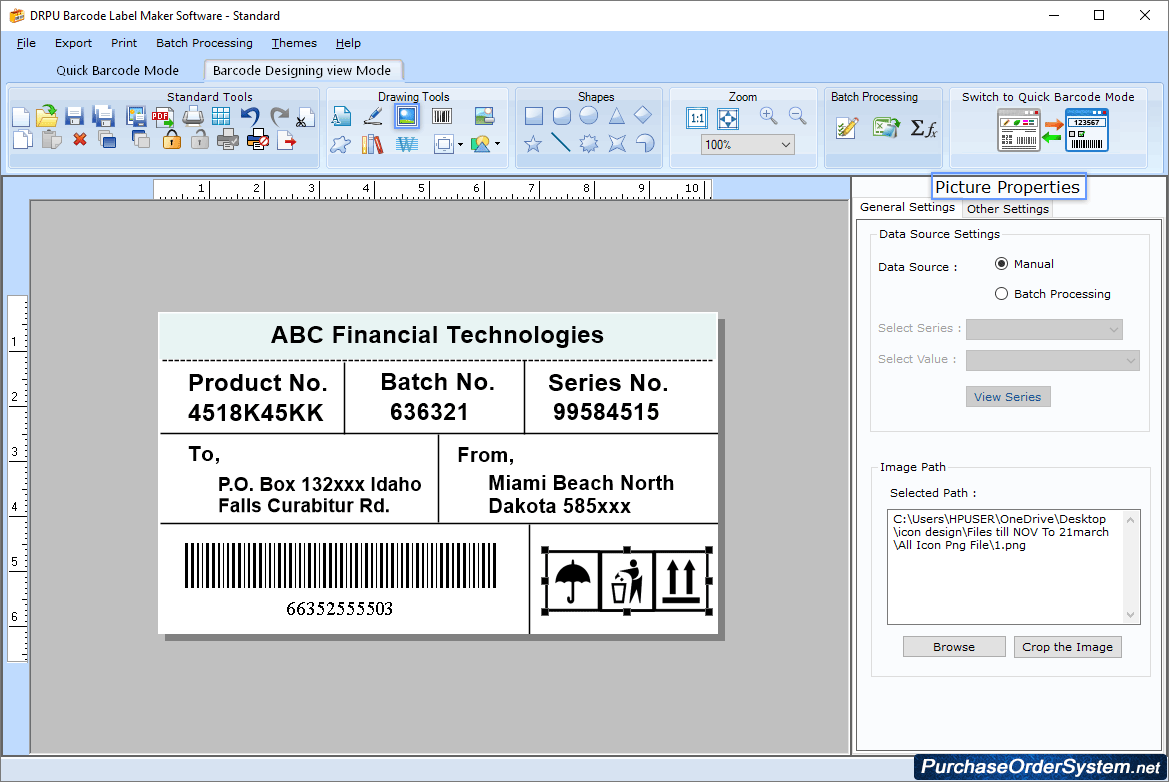The image size is (1169, 782).
Task: Open the Select Value dropdown
Action: click(1053, 360)
